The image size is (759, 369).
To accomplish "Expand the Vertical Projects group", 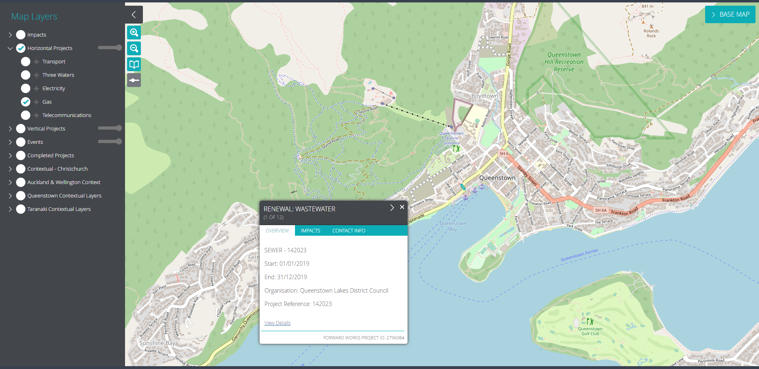I will [x=10, y=129].
